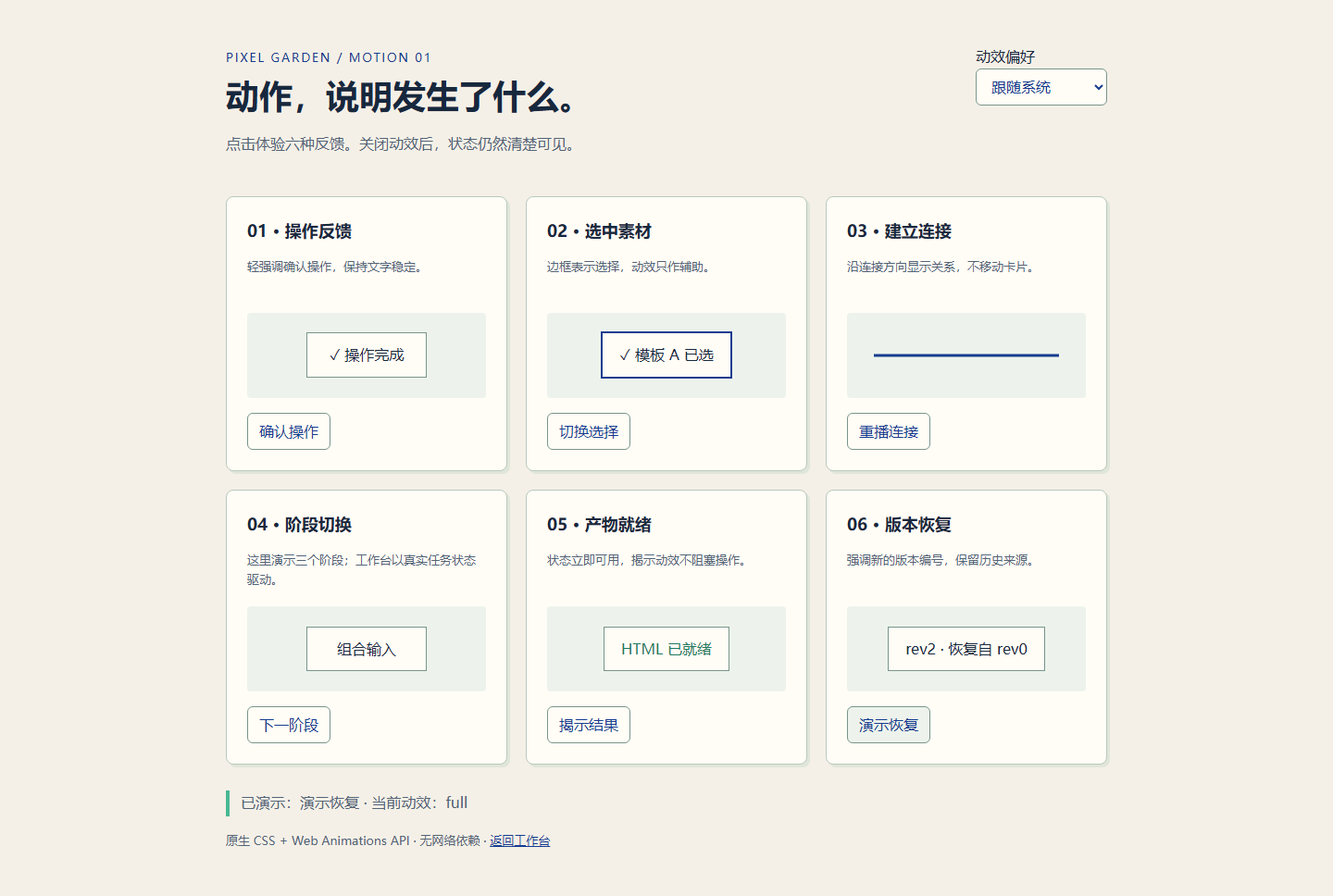Click the description 轻强调确认操作，保持文字稳定。
1333x896 pixels.
[337, 267]
